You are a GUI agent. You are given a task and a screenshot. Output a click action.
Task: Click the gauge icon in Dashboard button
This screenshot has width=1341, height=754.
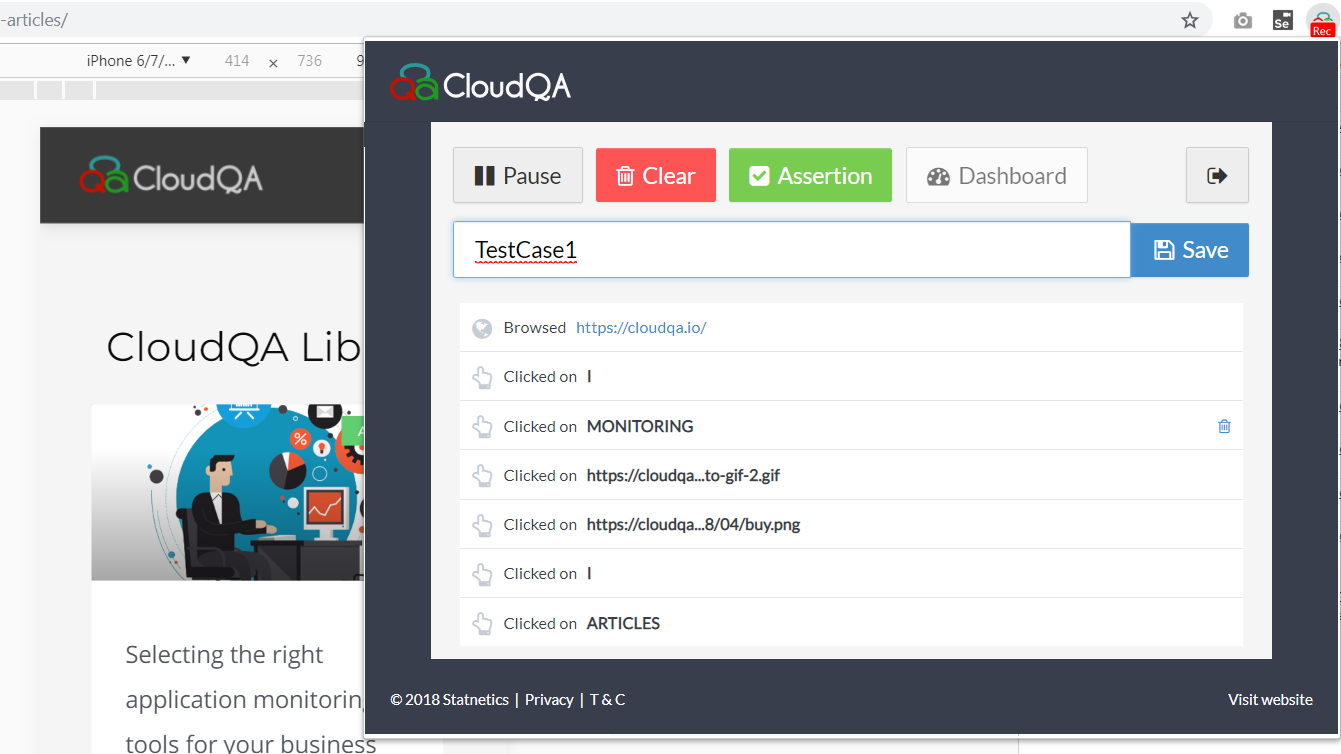tap(938, 177)
